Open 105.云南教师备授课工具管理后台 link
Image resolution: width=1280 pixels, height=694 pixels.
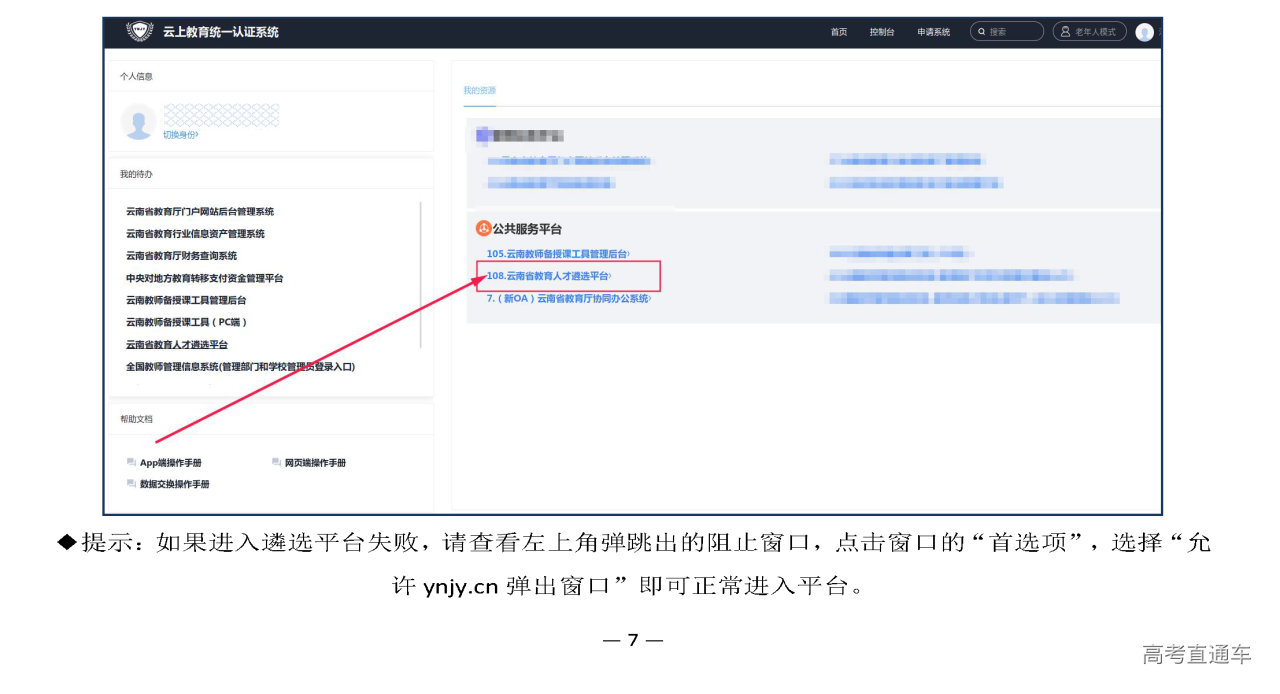(558, 254)
